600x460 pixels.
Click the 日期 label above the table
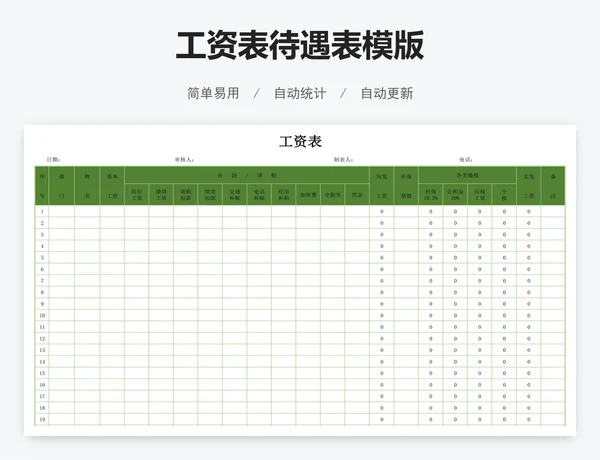coord(53,159)
